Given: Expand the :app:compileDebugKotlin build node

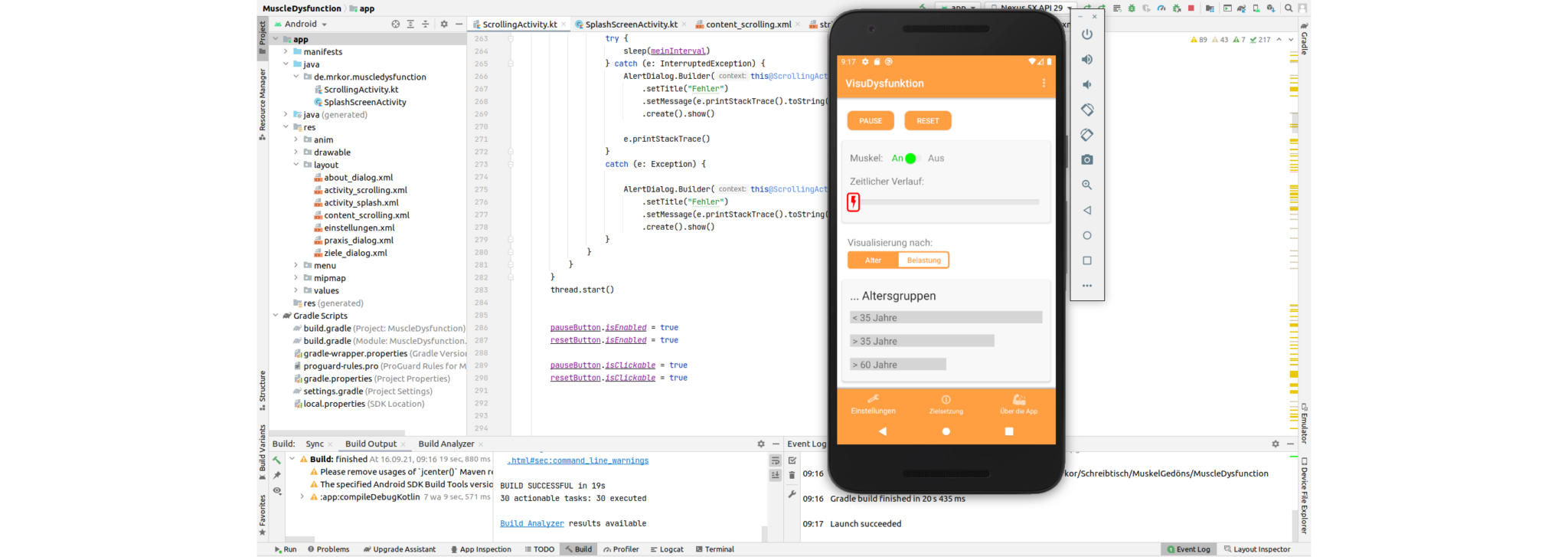Looking at the screenshot, I should tap(302, 496).
